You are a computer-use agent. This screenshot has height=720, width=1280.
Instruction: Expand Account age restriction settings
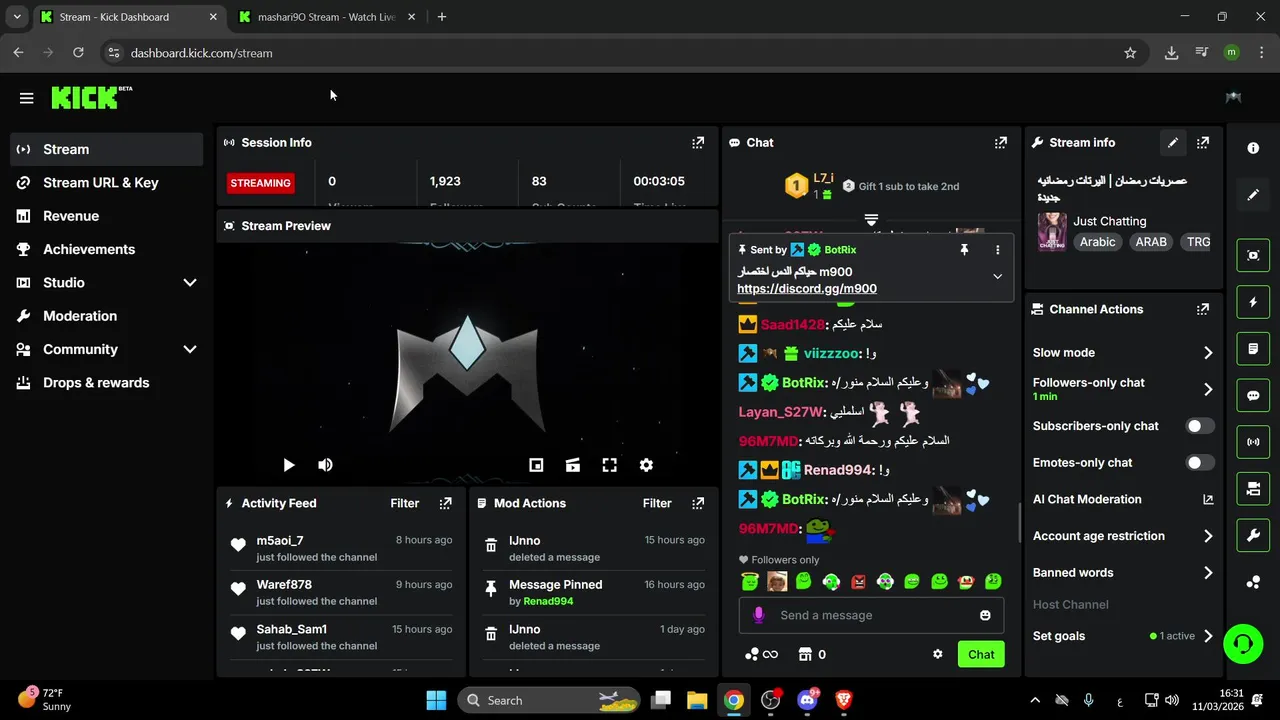click(x=1208, y=536)
